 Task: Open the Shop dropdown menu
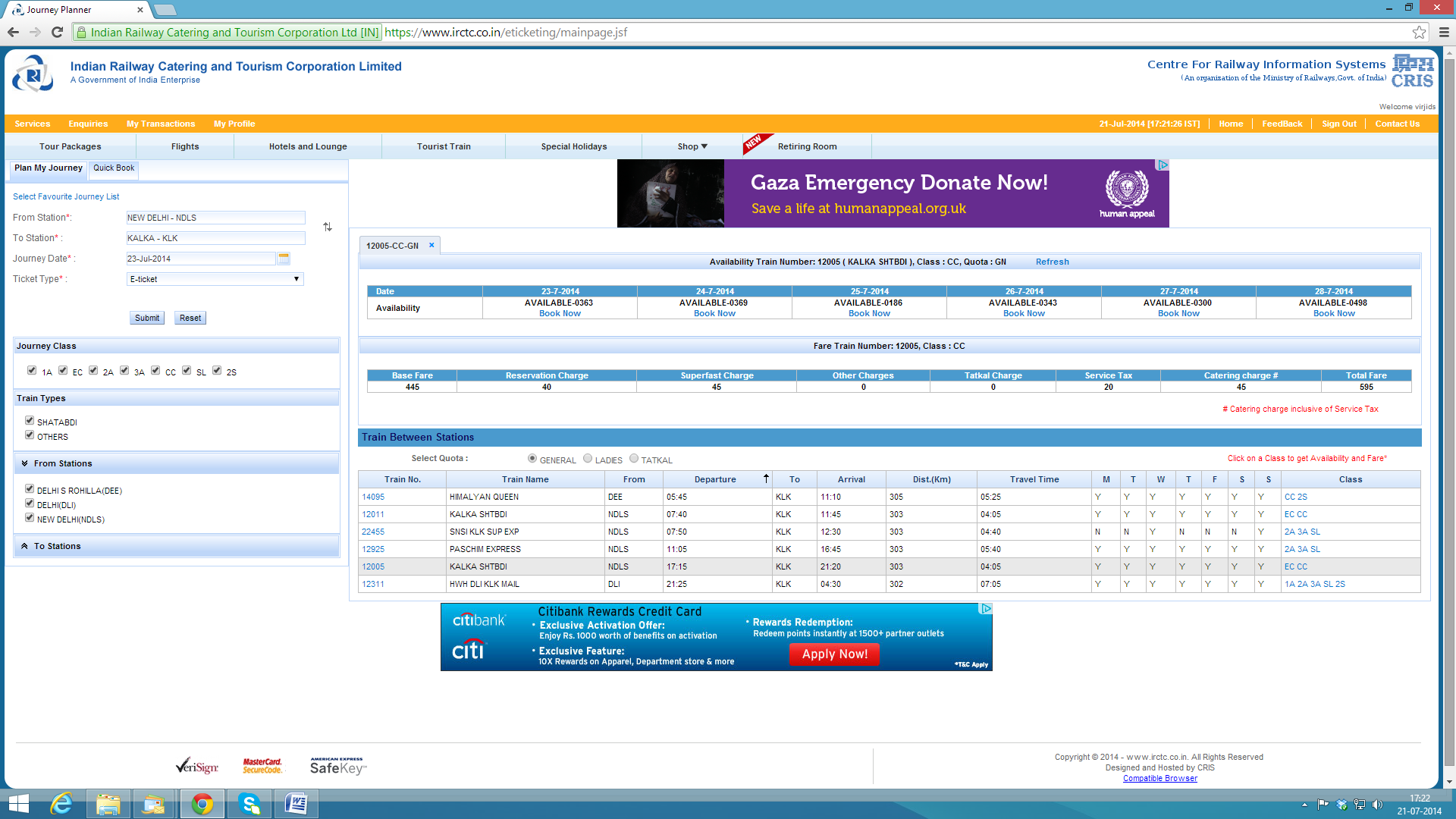click(x=692, y=146)
